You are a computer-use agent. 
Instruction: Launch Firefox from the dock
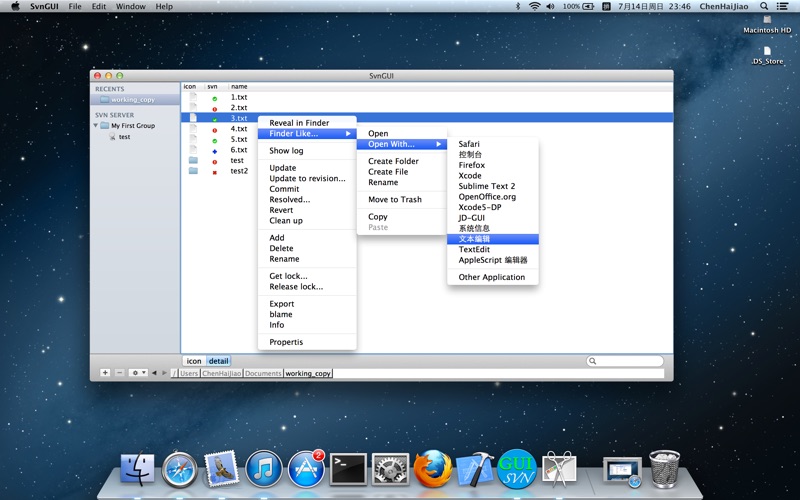[x=433, y=468]
